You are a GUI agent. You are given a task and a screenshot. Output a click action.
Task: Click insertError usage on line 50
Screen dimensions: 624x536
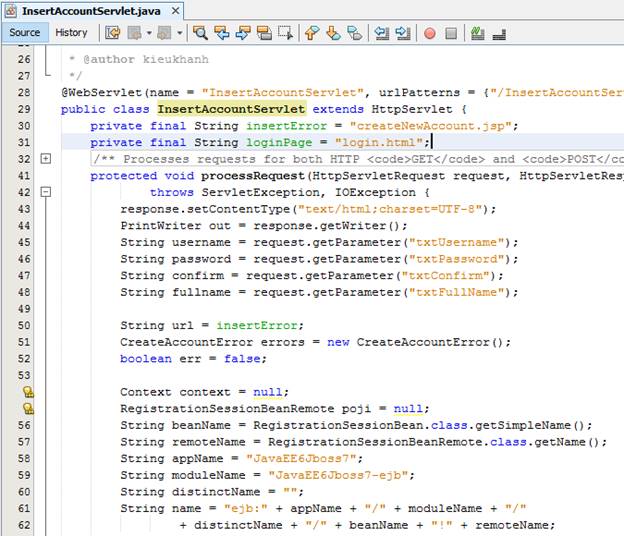(257, 325)
